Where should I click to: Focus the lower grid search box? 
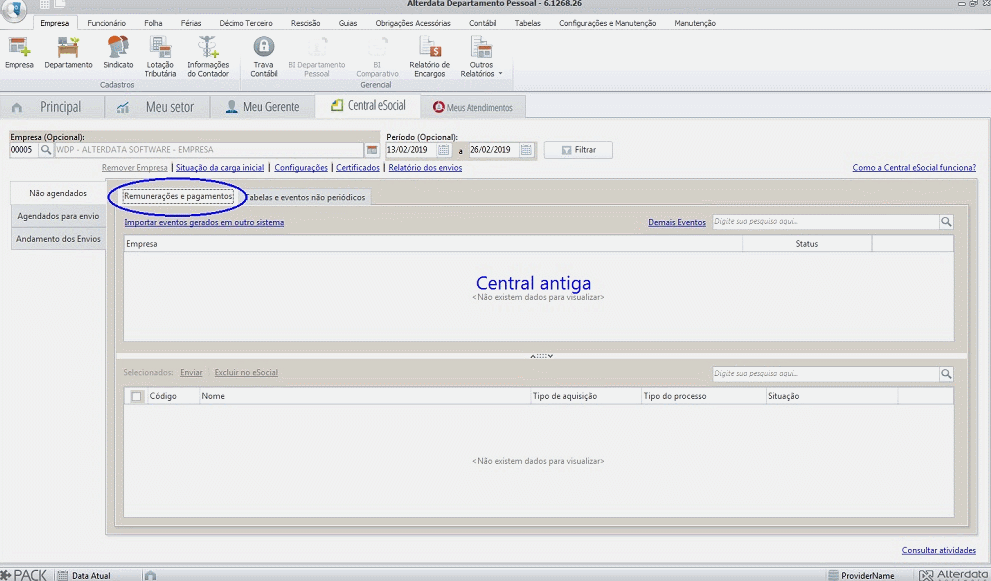826,374
